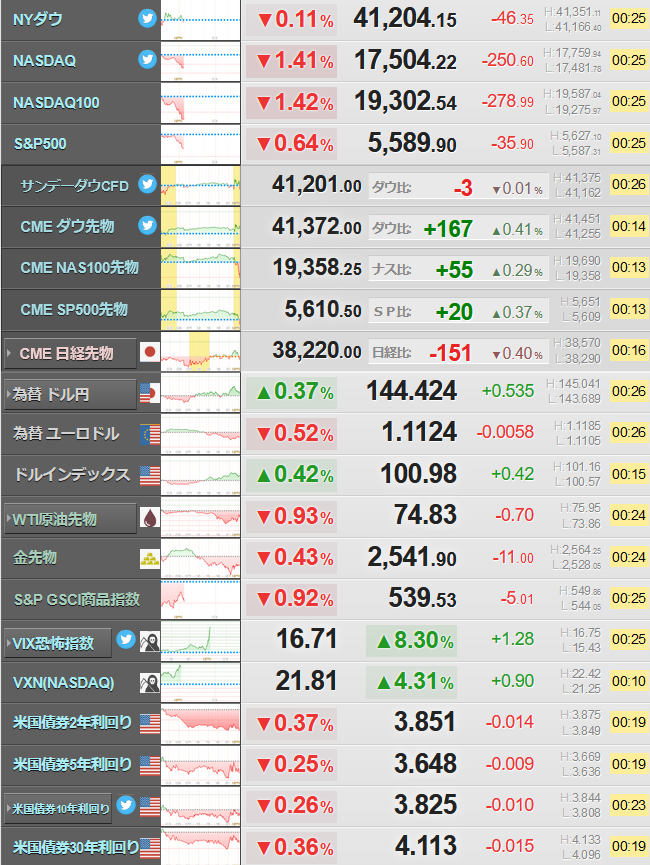
Task: Click the 00:23 timestamp for 10年利回り
Action: (628, 805)
